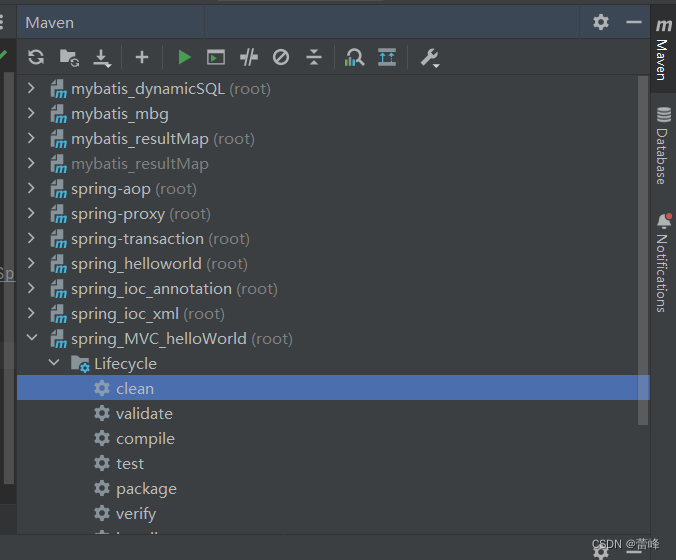Open the Database sidebar tab

point(663,145)
